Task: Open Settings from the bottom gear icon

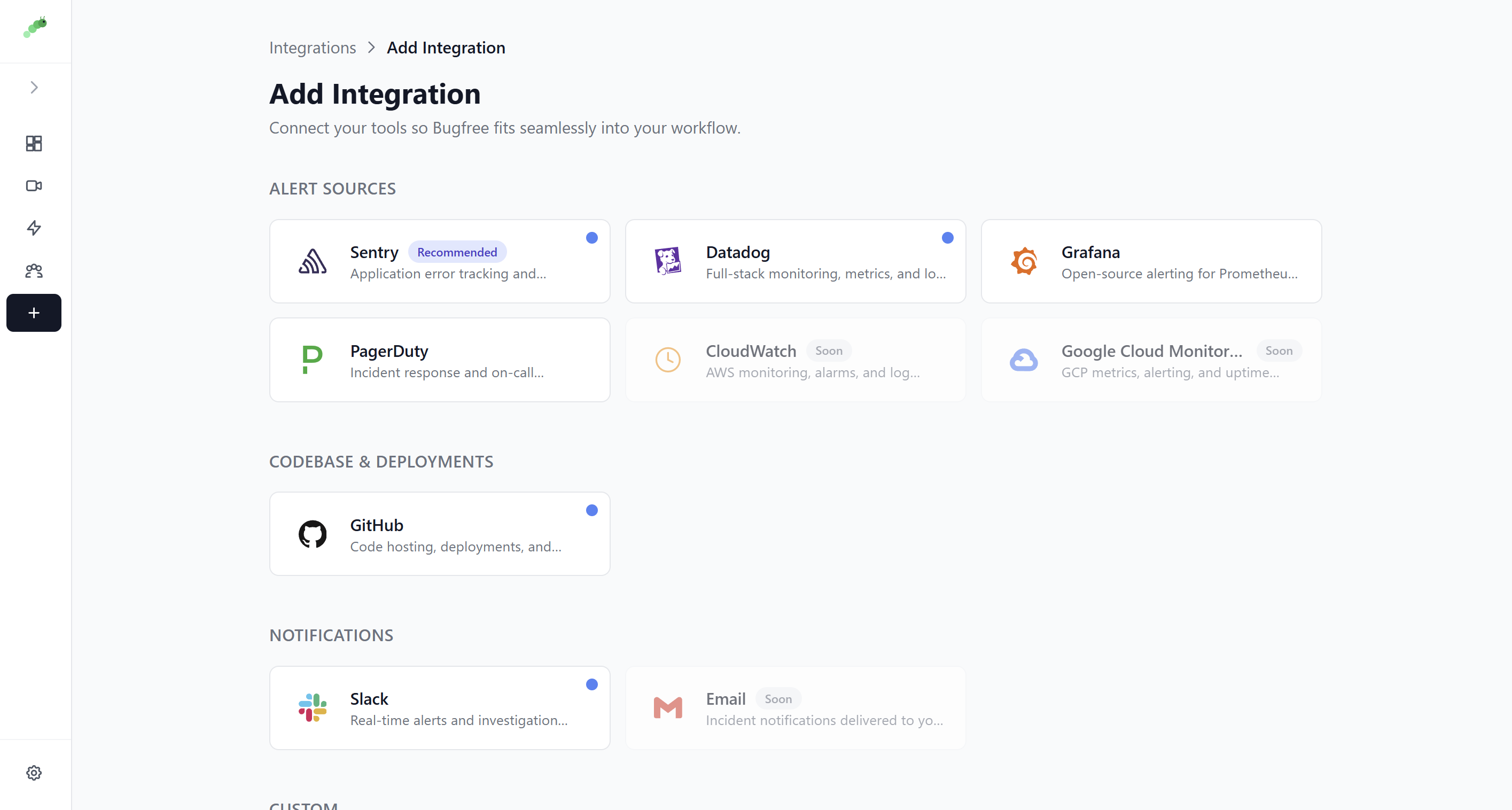Action: pyautogui.click(x=34, y=773)
